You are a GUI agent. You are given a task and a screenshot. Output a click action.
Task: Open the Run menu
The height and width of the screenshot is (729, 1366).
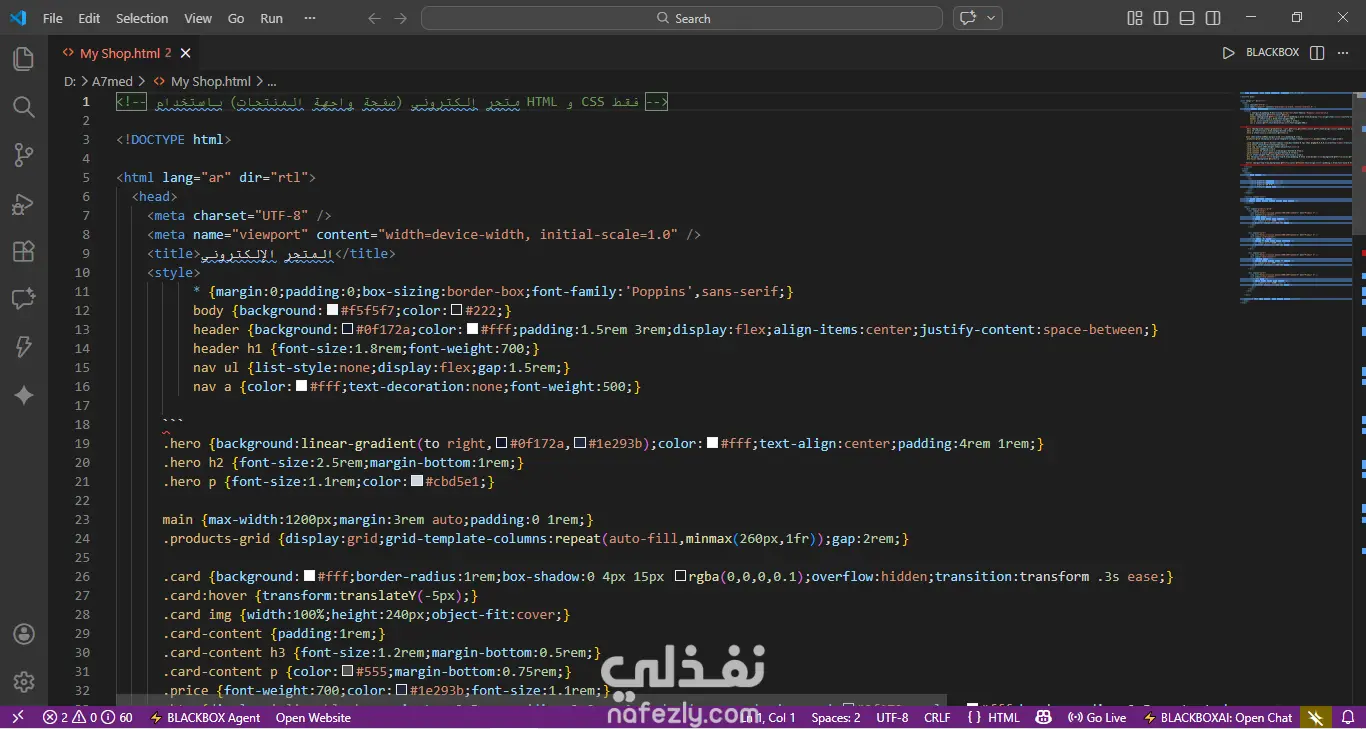click(x=271, y=18)
